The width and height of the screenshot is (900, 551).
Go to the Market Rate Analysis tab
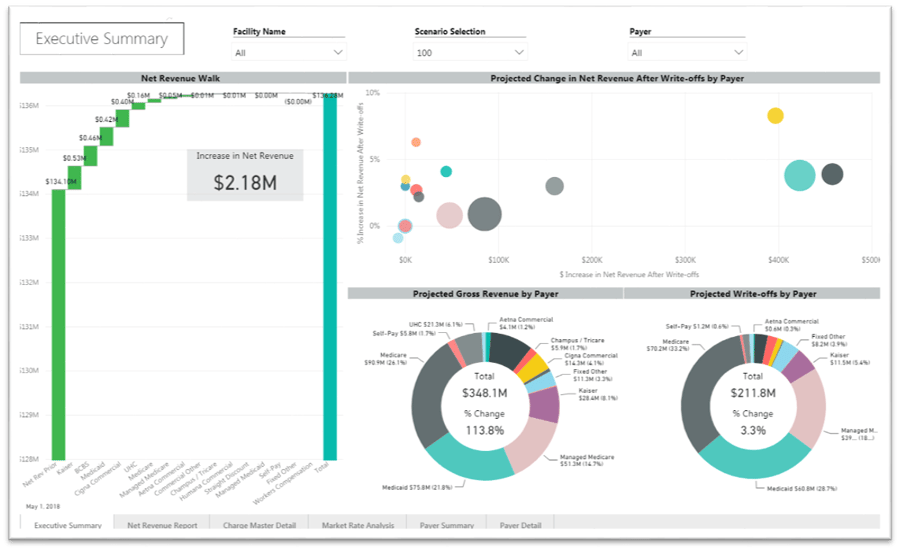pyautogui.click(x=358, y=524)
